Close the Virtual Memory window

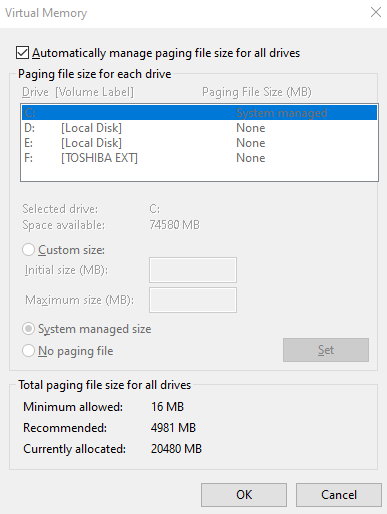tap(376, 13)
